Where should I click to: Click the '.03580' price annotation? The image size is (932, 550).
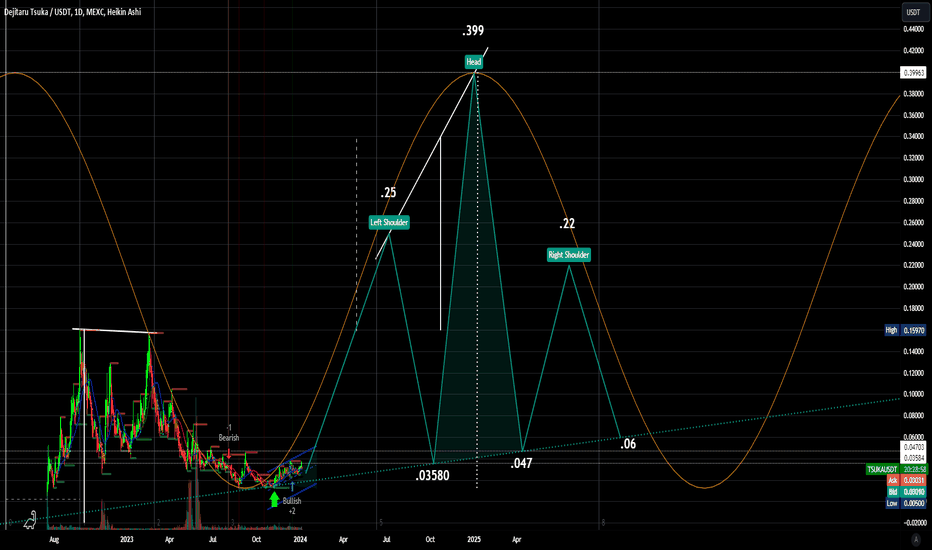click(x=432, y=476)
